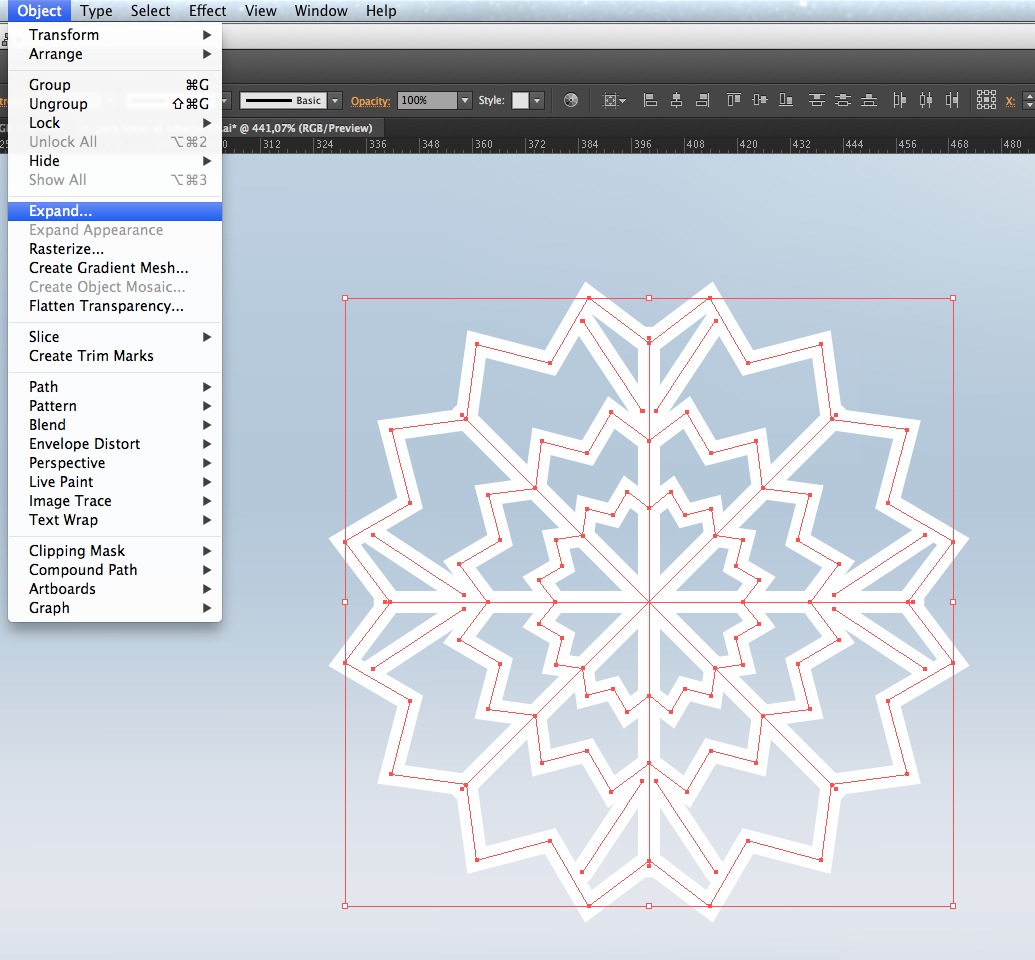Expand the graphic Style picker arrow
The image size is (1035, 960).
(538, 101)
